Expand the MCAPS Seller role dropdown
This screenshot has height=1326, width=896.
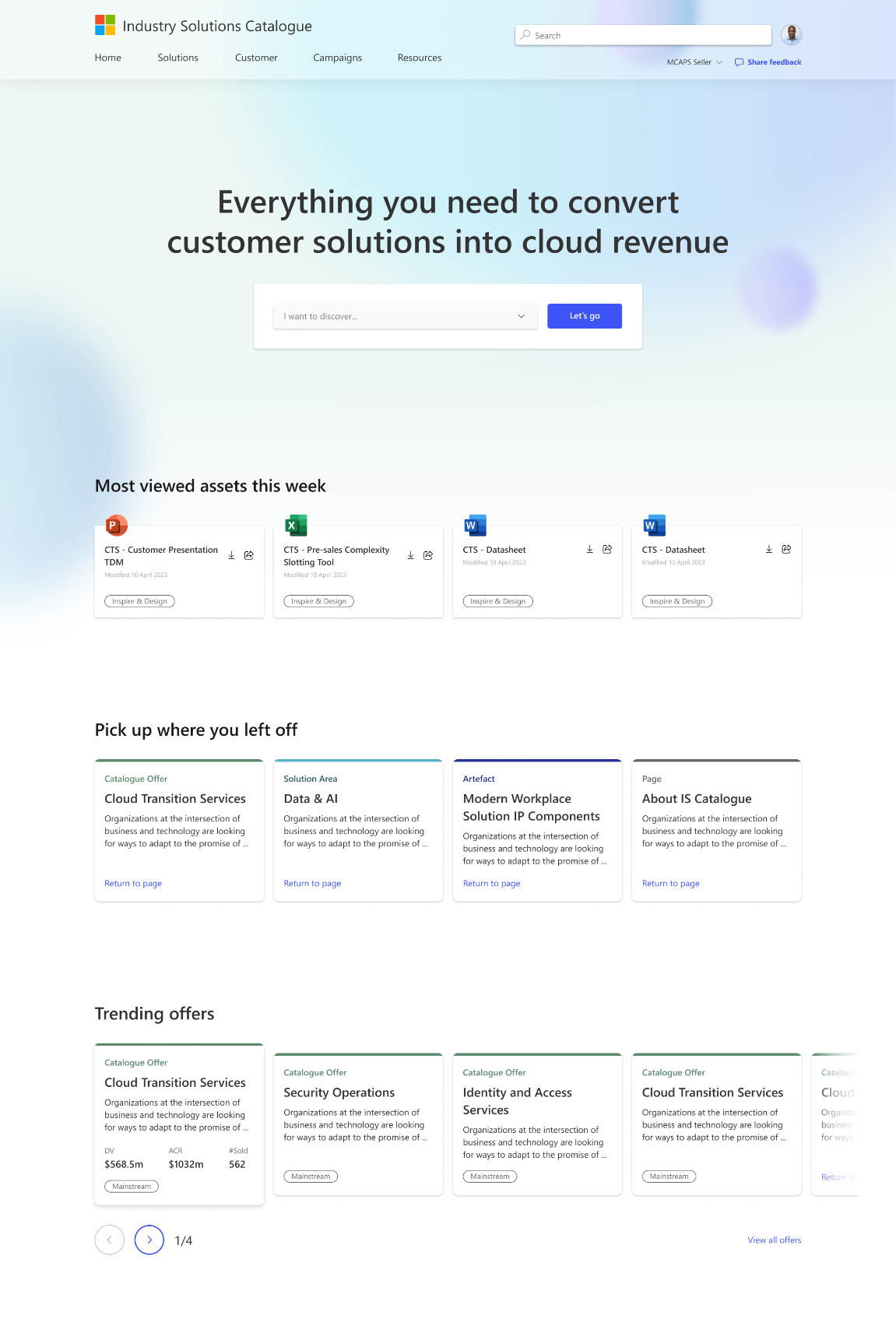[x=694, y=62]
